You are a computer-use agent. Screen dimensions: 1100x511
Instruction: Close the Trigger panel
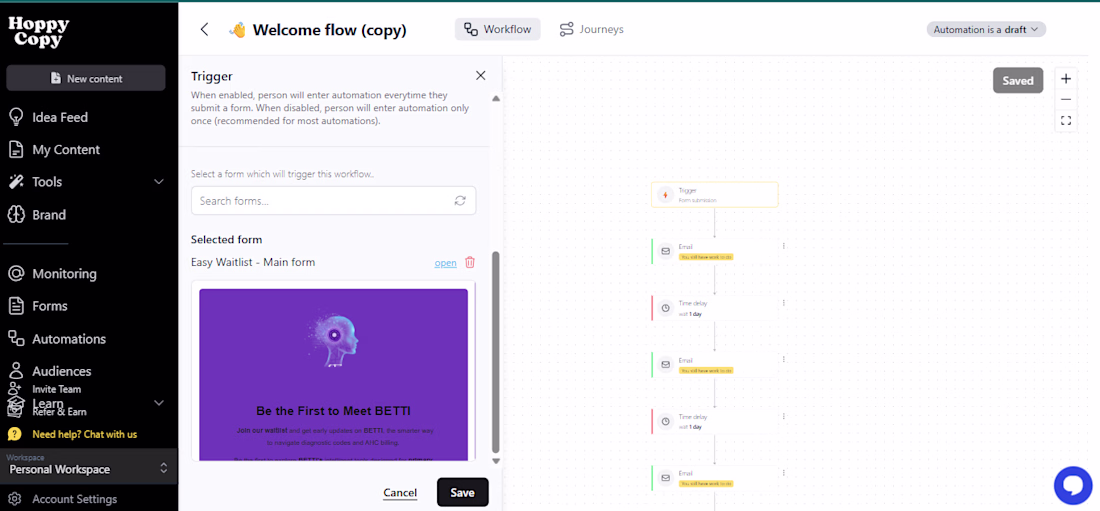[x=481, y=76]
